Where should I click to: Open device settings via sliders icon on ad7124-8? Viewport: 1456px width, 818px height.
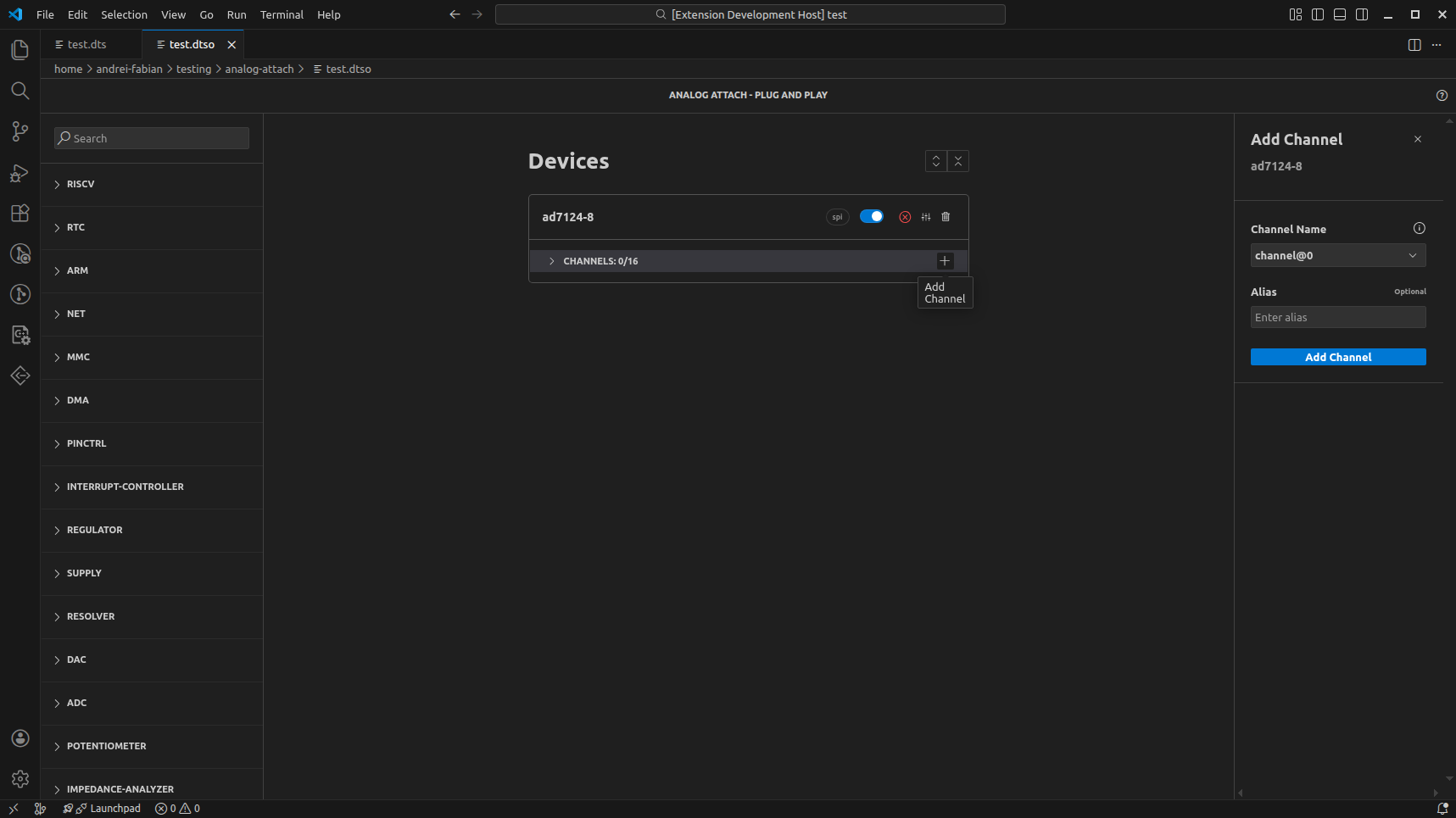coord(925,217)
